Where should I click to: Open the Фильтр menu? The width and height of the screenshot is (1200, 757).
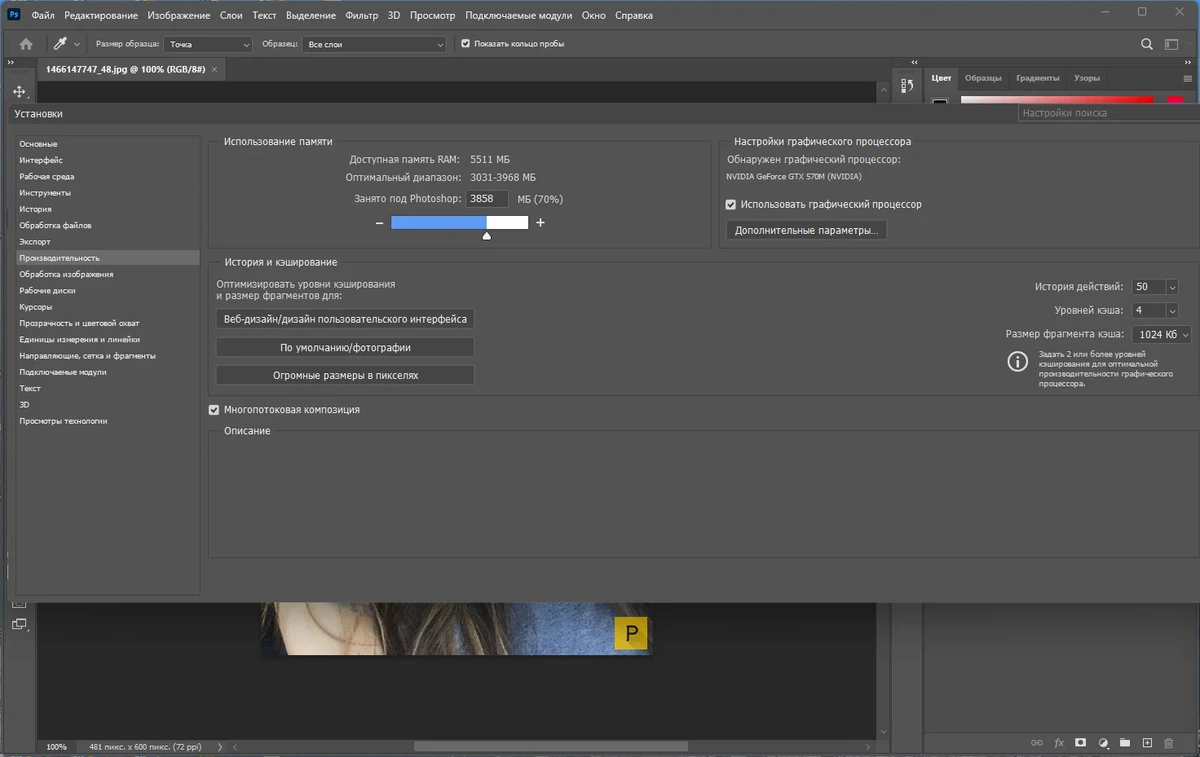pyautogui.click(x=362, y=16)
